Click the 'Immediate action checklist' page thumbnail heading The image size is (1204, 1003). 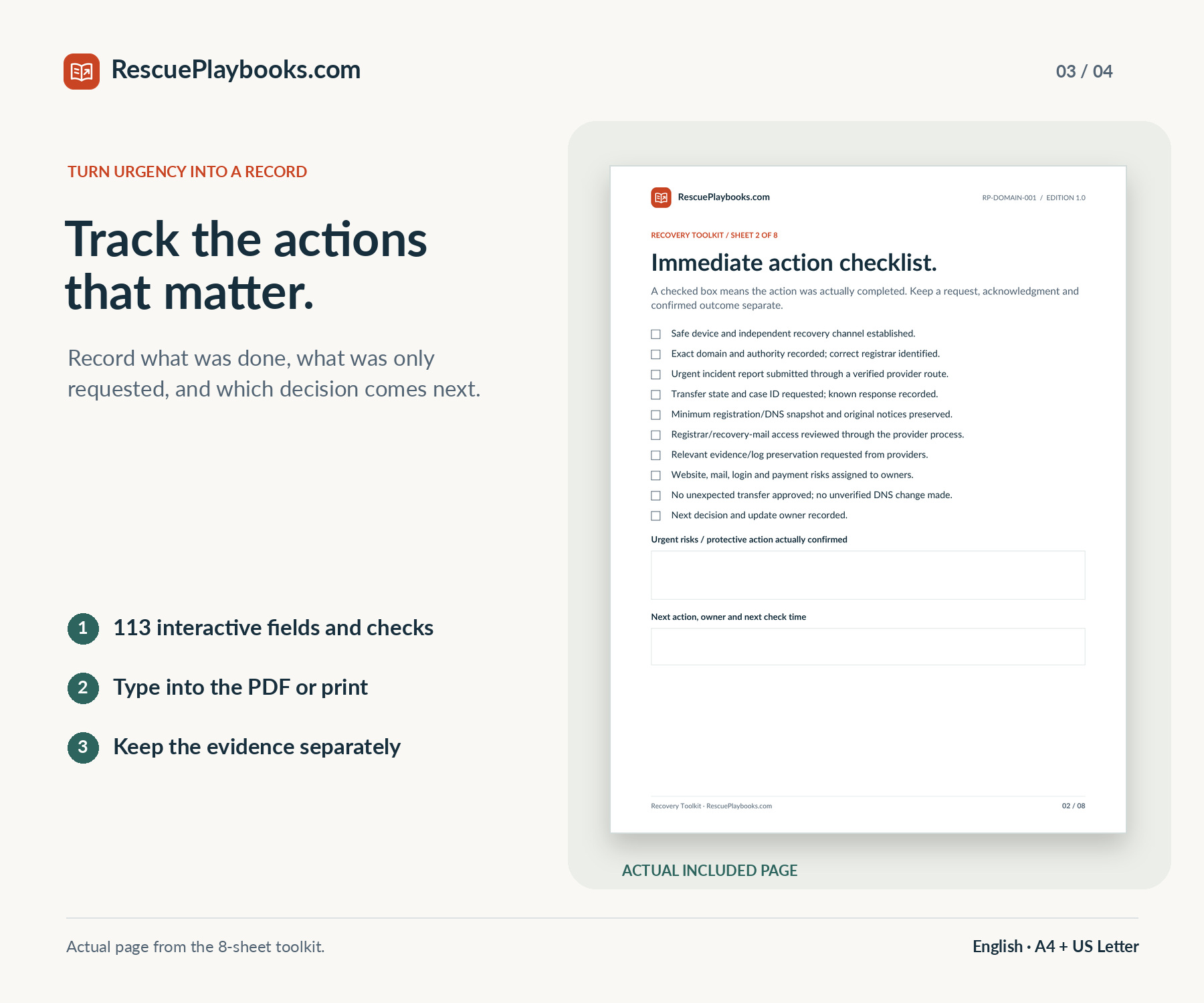click(x=793, y=263)
